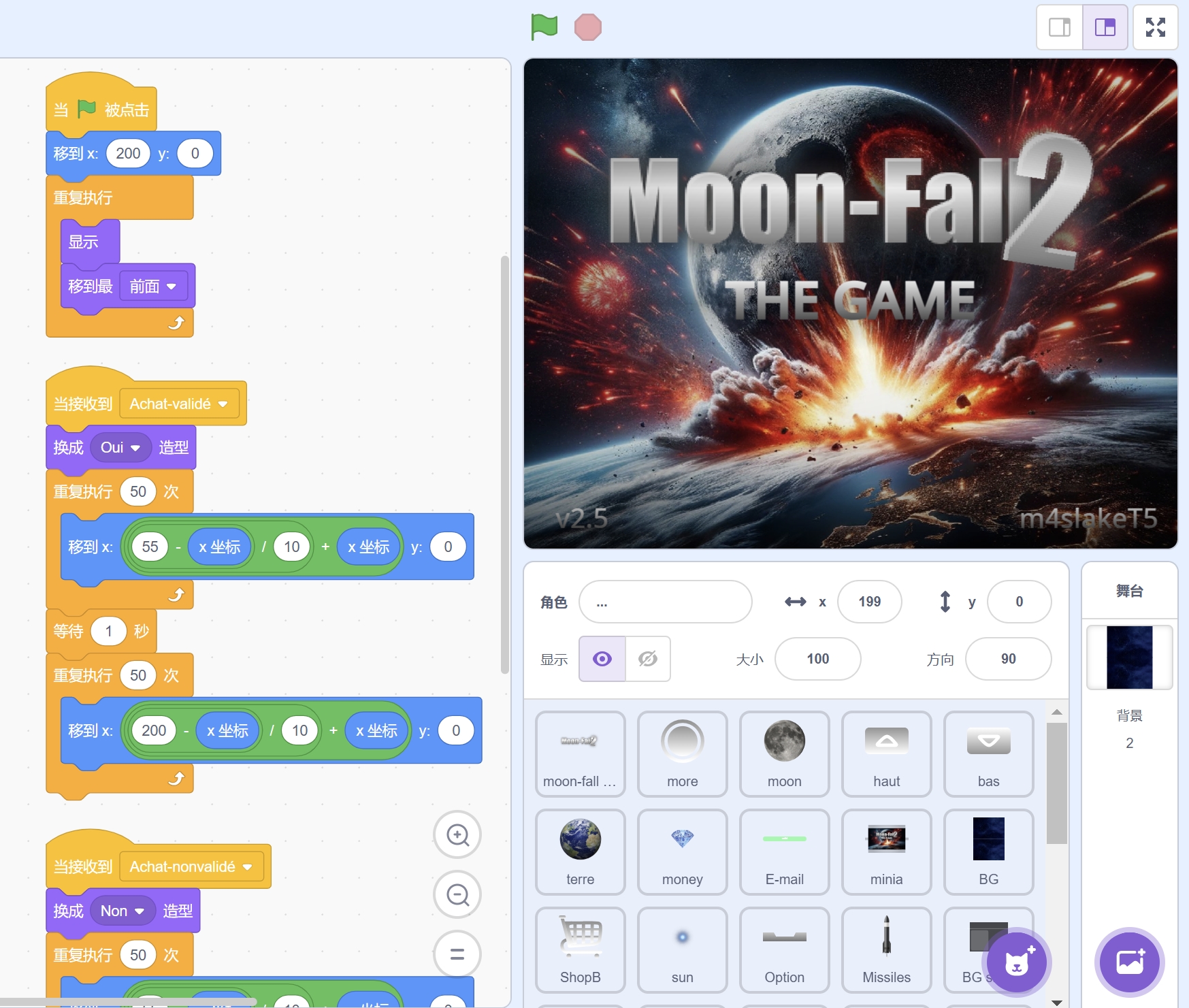Zoom out of the code workspace
The width and height of the screenshot is (1189, 1008).
tap(457, 895)
